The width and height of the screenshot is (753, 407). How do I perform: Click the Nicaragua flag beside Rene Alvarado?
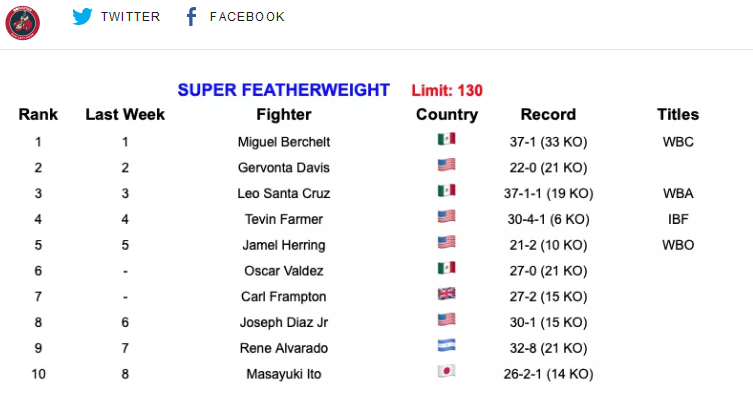click(x=447, y=345)
